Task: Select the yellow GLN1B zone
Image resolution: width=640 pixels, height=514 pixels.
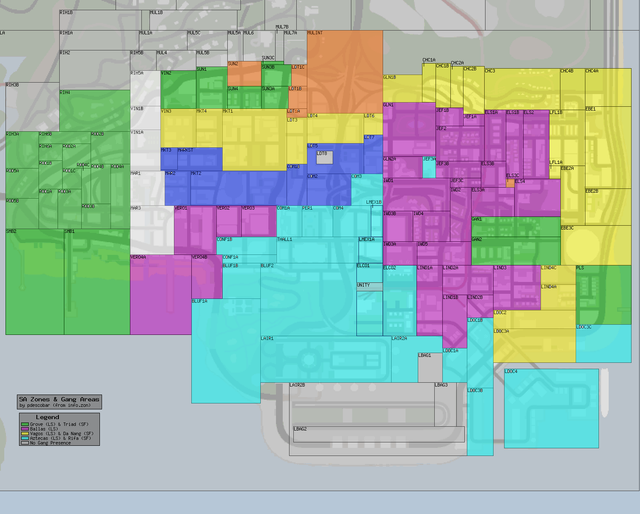Action: point(402,89)
